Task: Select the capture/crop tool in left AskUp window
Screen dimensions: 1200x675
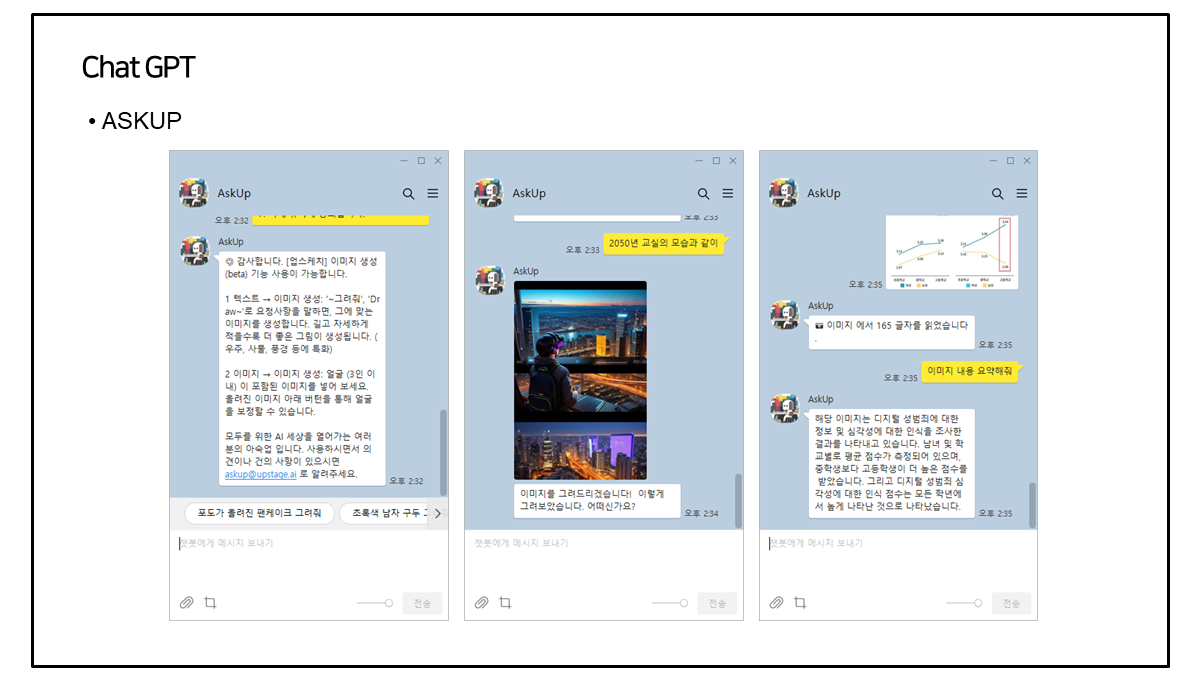Action: [x=210, y=603]
